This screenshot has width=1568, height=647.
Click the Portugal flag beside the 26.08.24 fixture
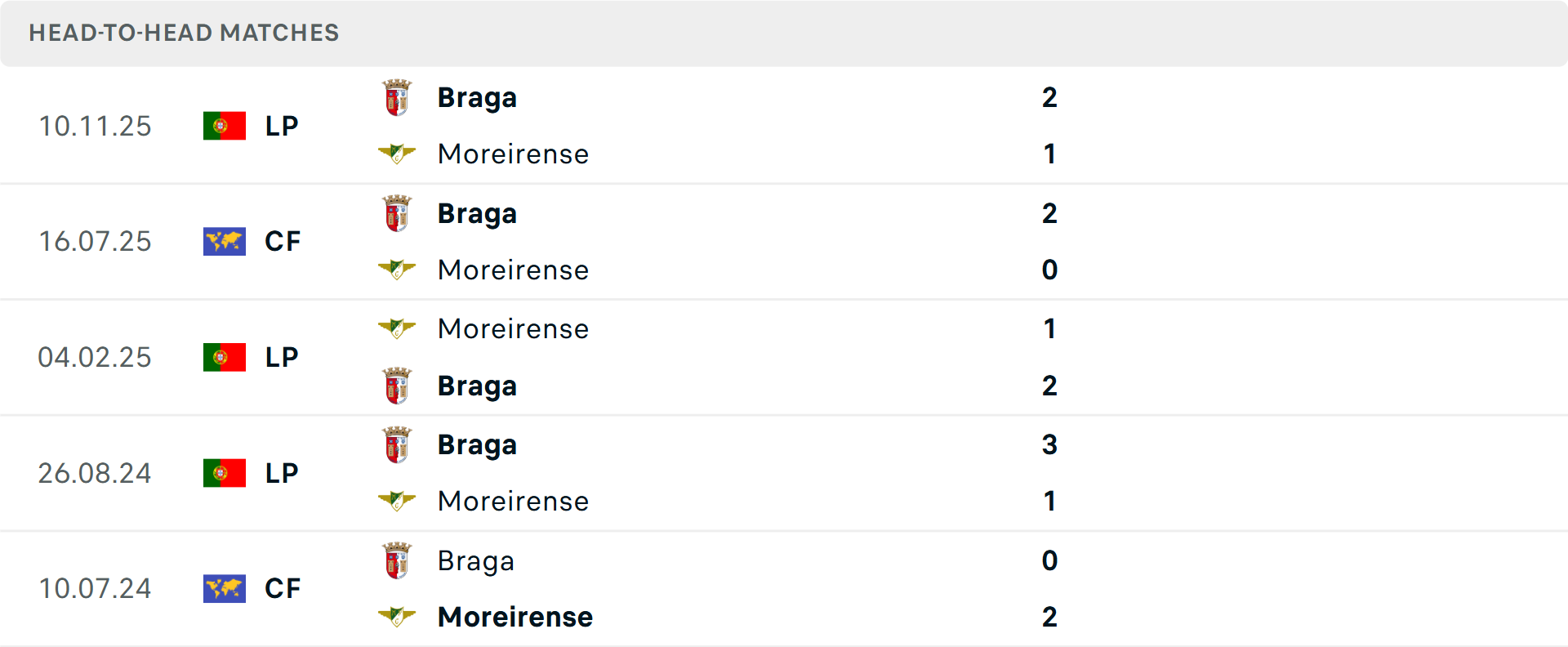click(224, 472)
